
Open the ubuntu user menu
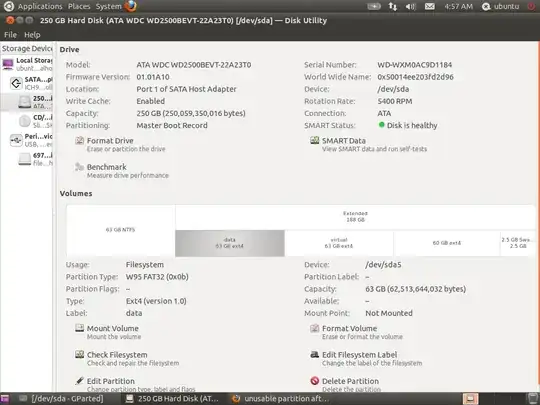pyautogui.click(x=500, y=6)
